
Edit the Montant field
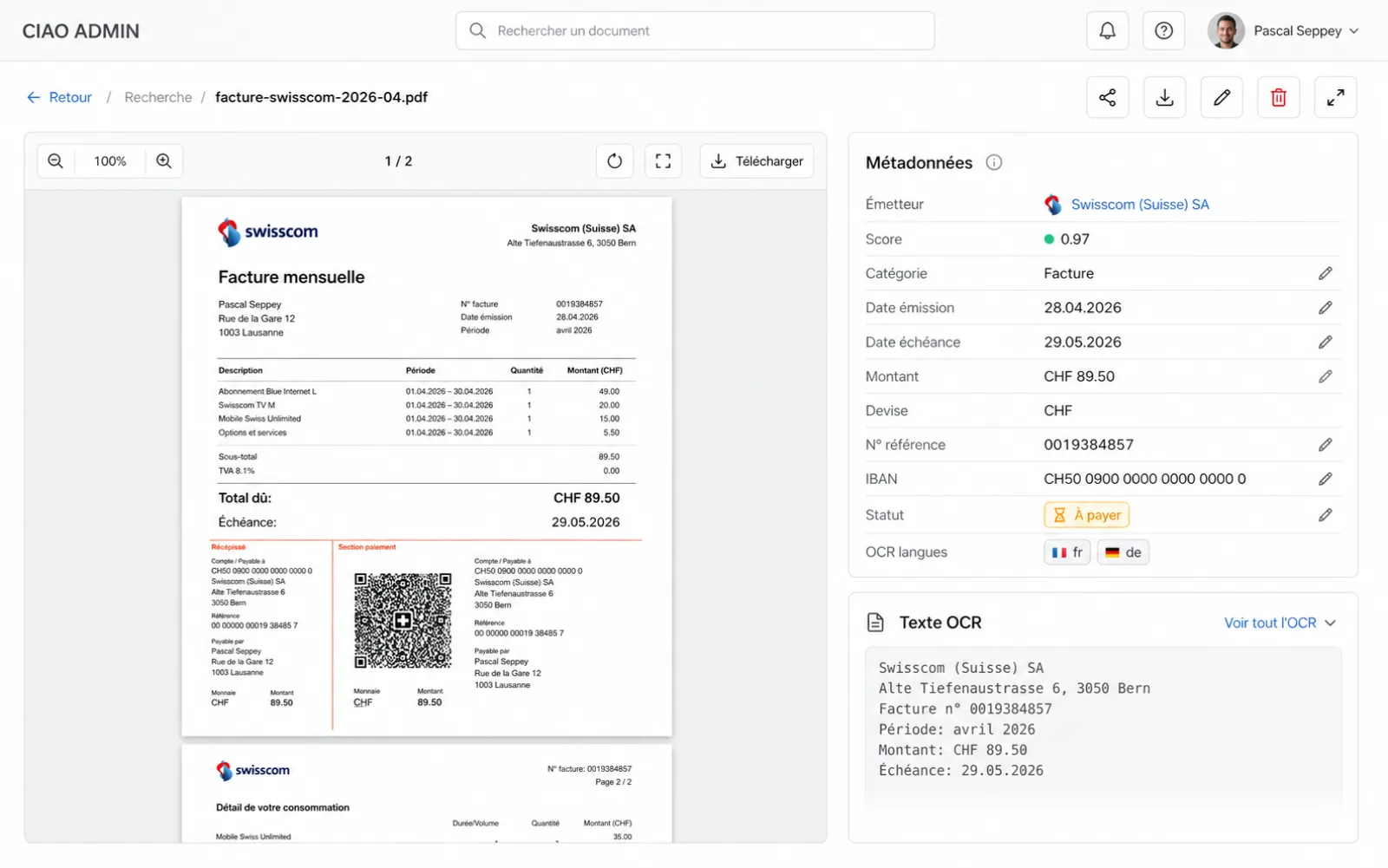(1326, 376)
